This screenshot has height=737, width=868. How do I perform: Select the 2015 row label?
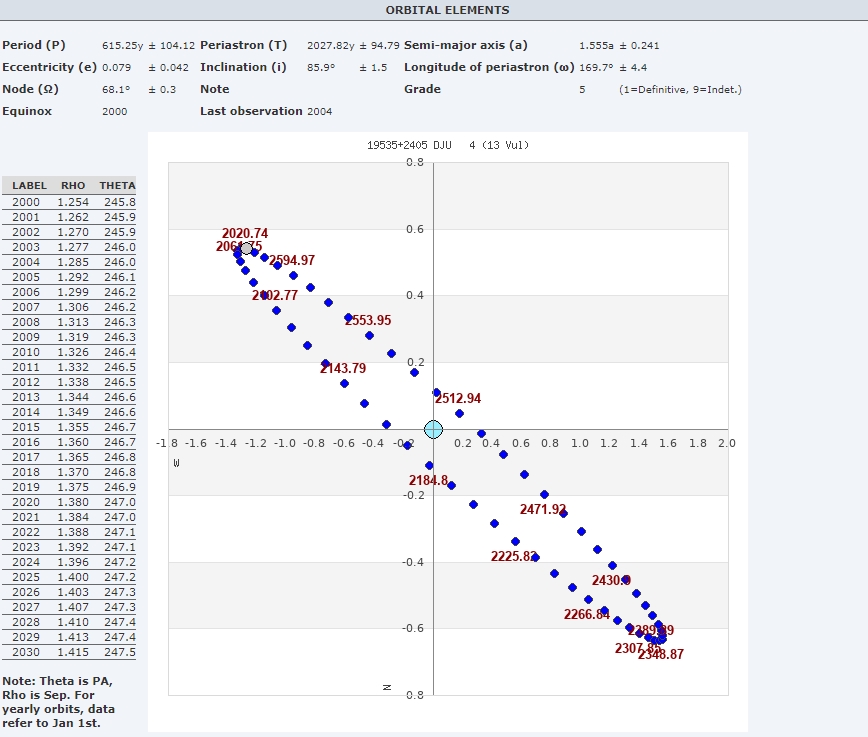(x=26, y=427)
